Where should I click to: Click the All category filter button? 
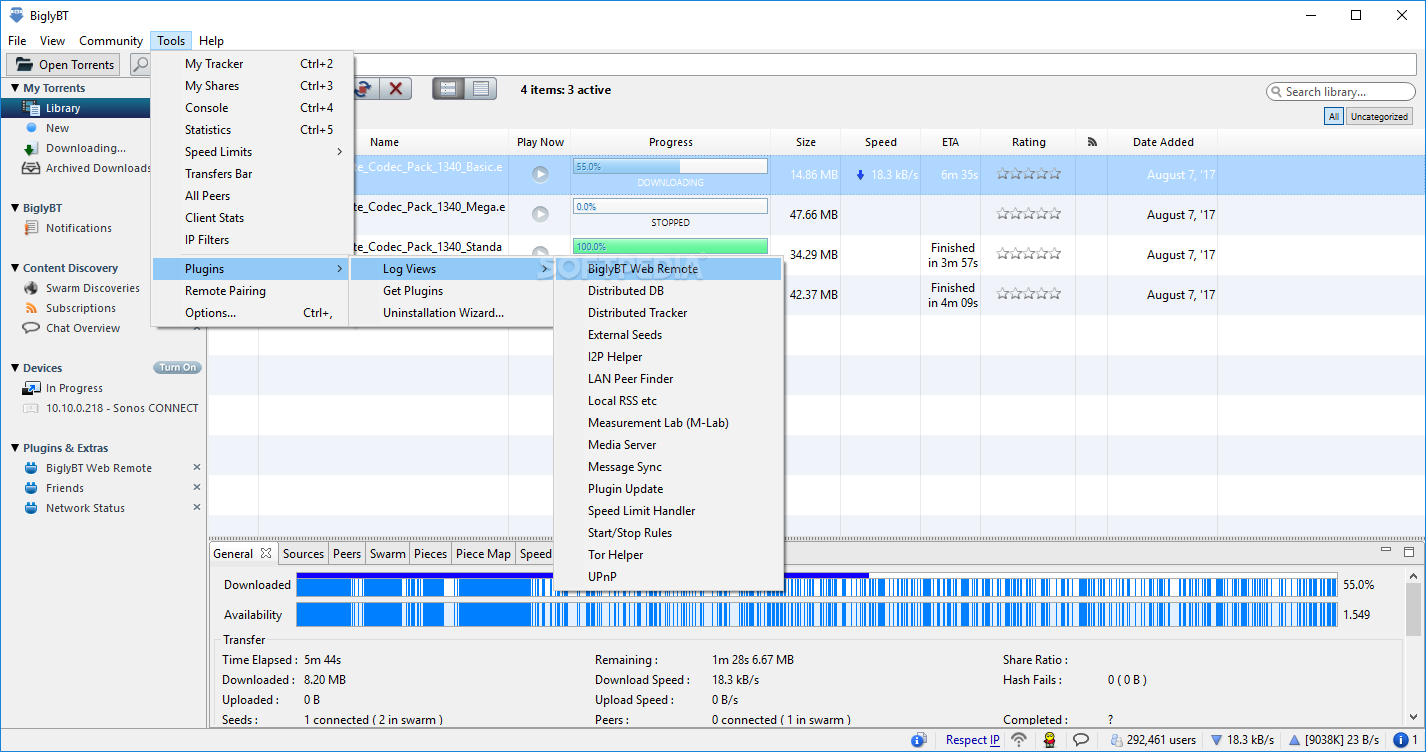pyautogui.click(x=1333, y=117)
